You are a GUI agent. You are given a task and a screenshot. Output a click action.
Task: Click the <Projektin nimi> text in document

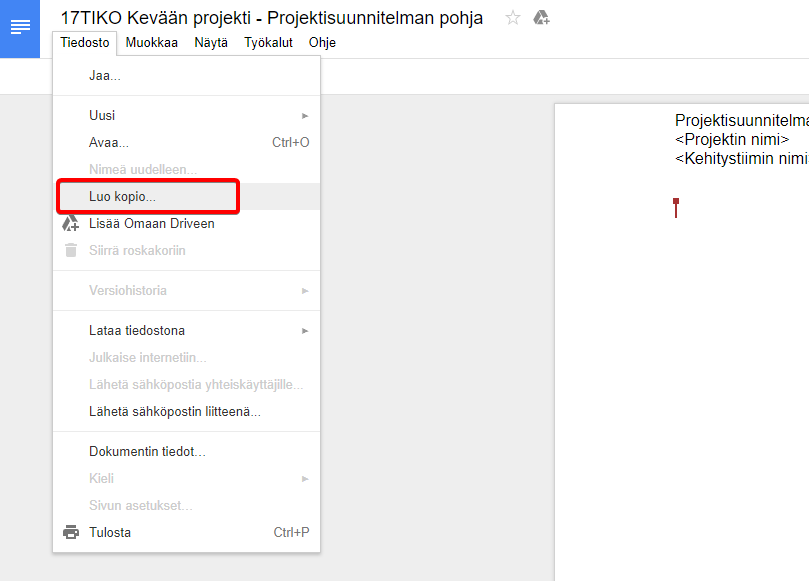coord(732,140)
